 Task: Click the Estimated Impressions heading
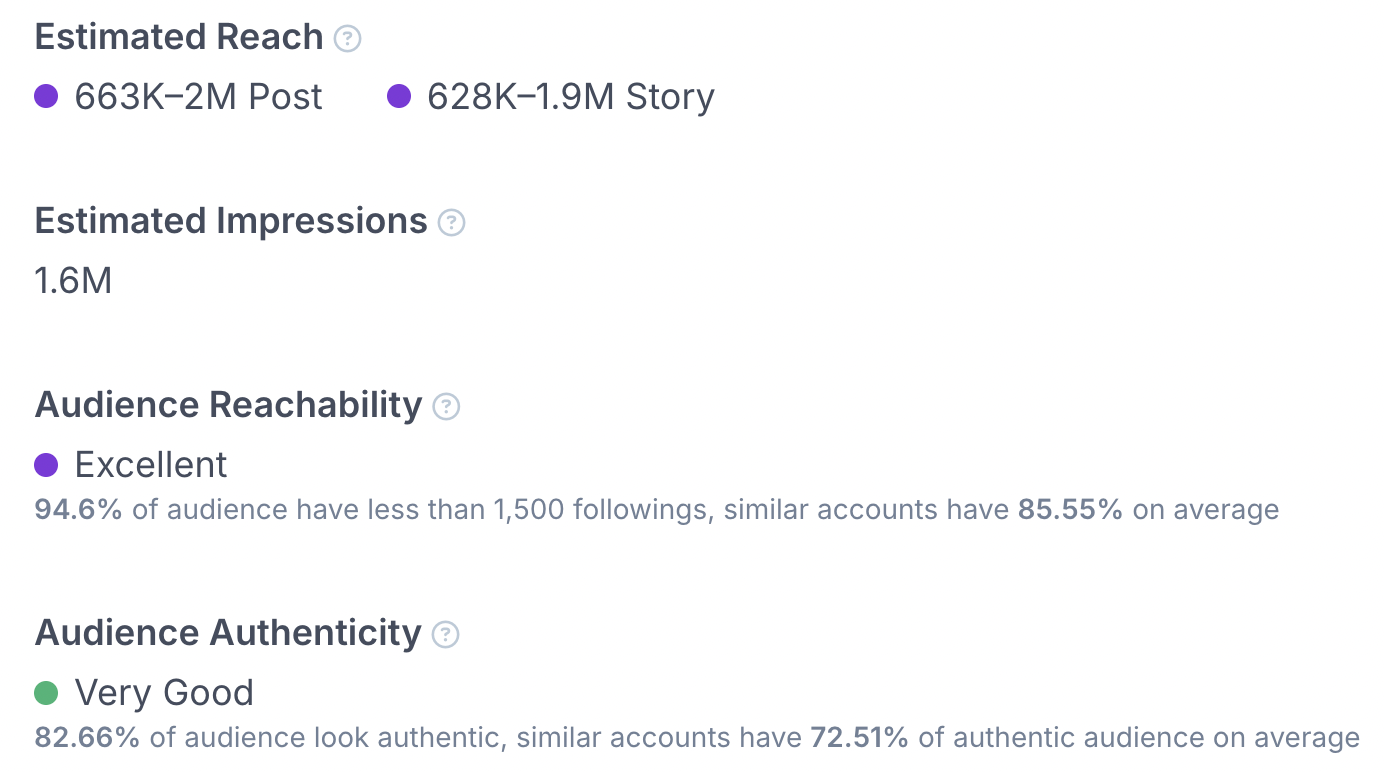click(x=231, y=221)
